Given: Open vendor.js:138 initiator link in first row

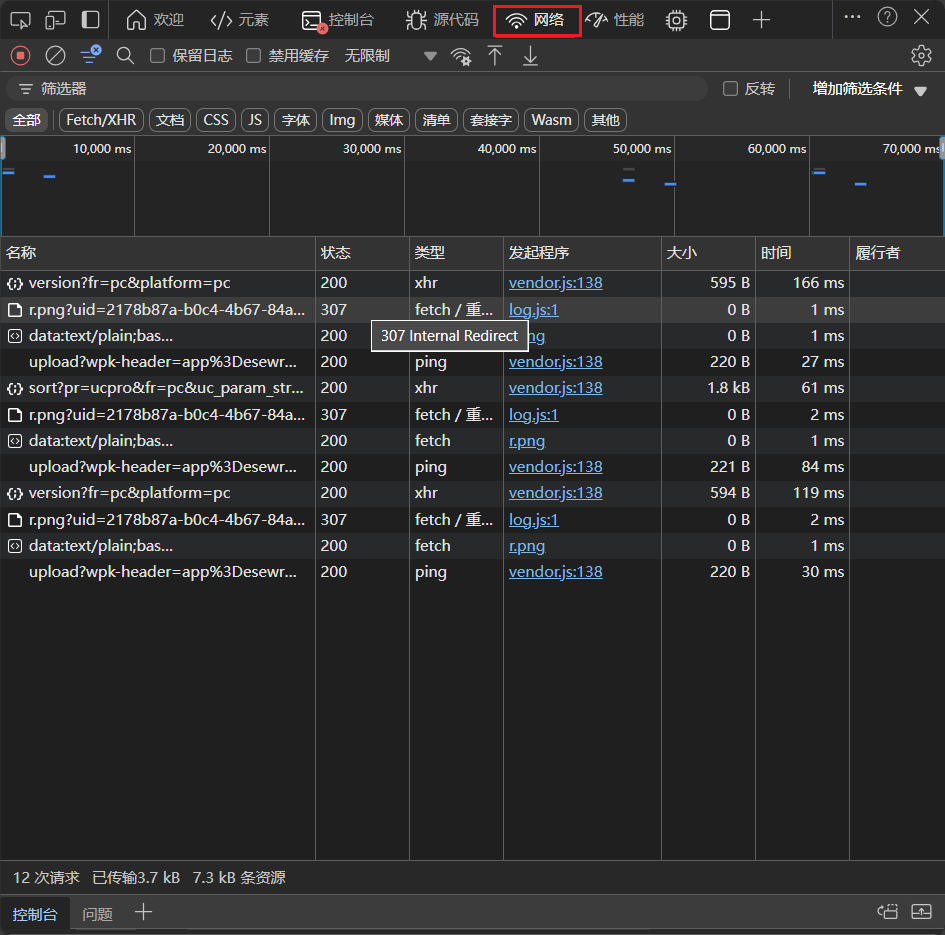Looking at the screenshot, I should [x=555, y=283].
